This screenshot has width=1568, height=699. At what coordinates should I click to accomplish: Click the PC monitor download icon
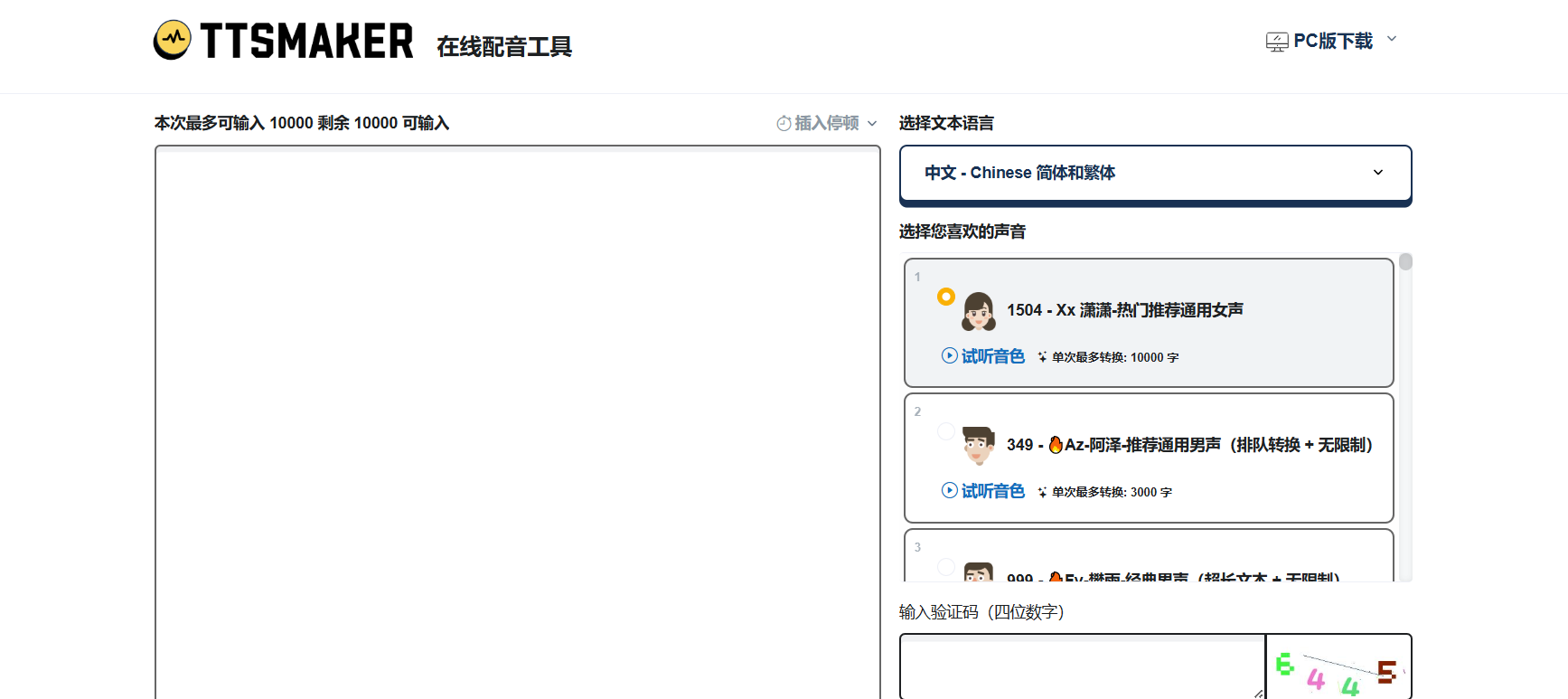coord(1277,42)
